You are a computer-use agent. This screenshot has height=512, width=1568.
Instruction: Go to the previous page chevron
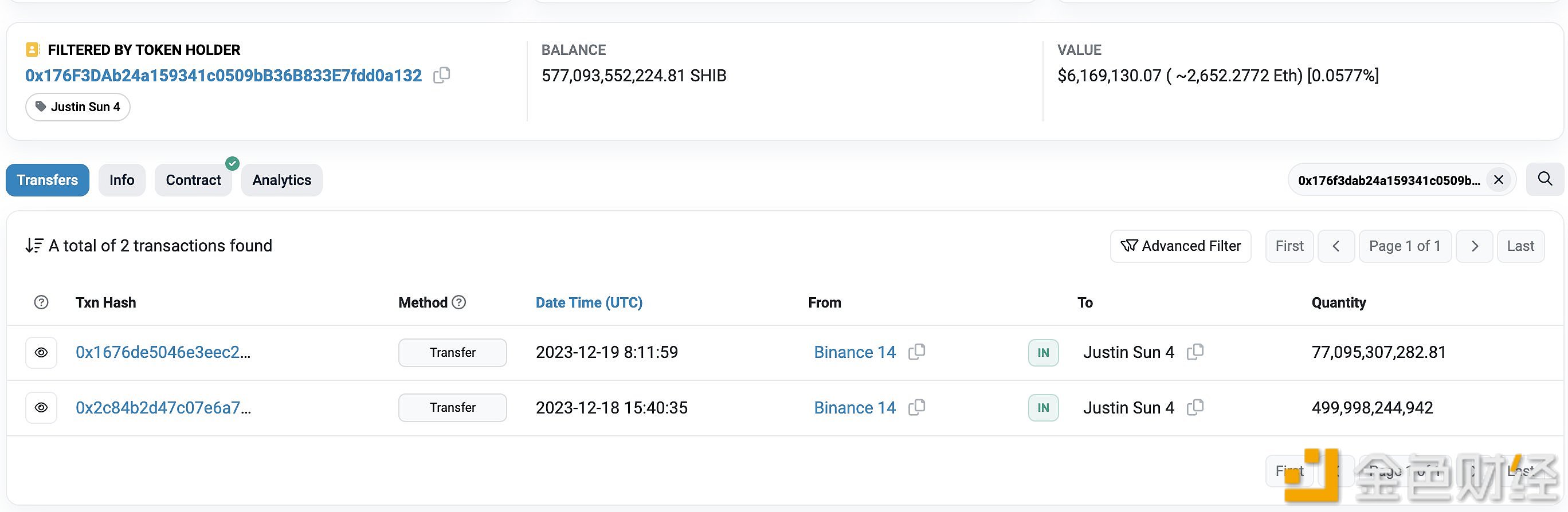tap(1335, 246)
